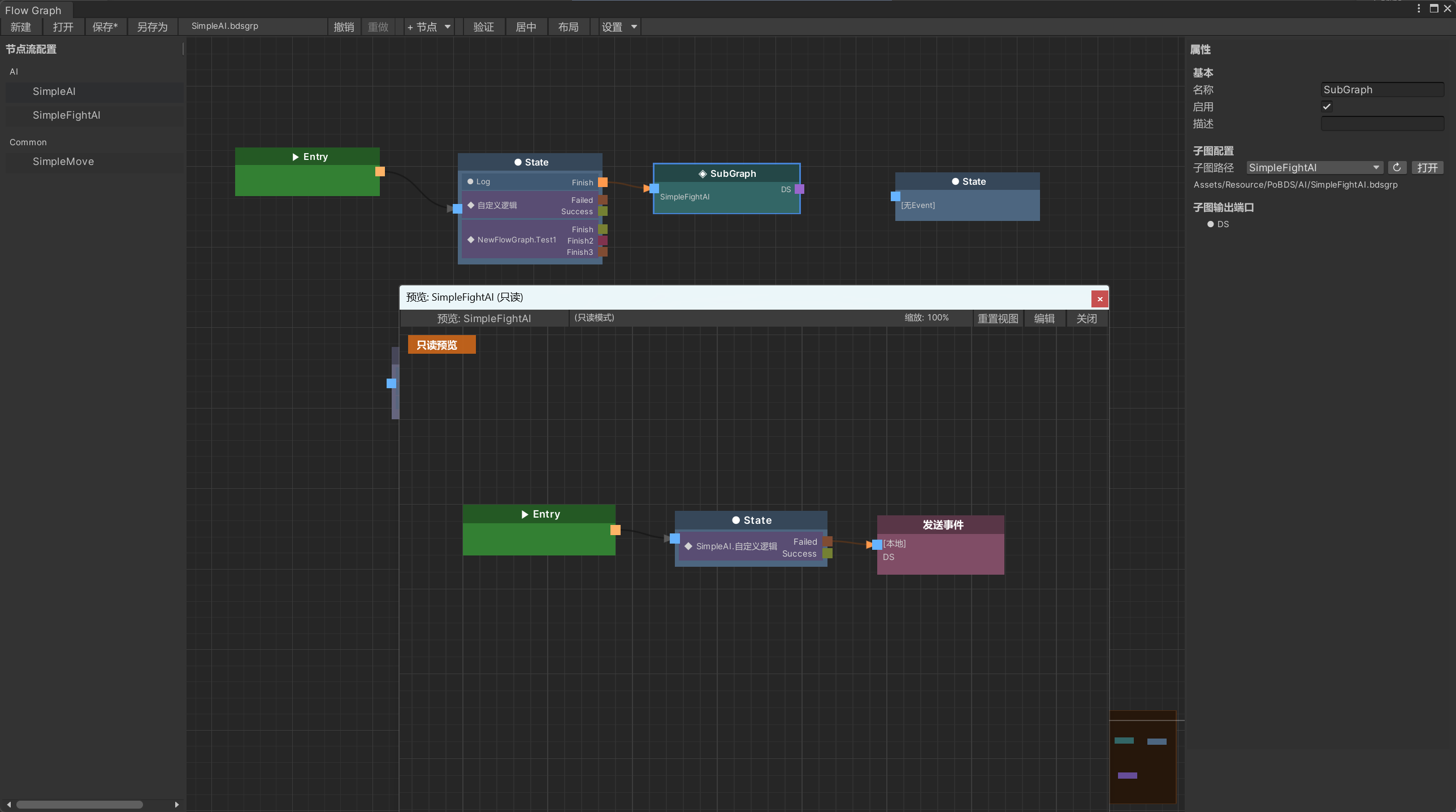1456x812 pixels.
Task: Open the window kebab options menu
Action: pos(1418,8)
